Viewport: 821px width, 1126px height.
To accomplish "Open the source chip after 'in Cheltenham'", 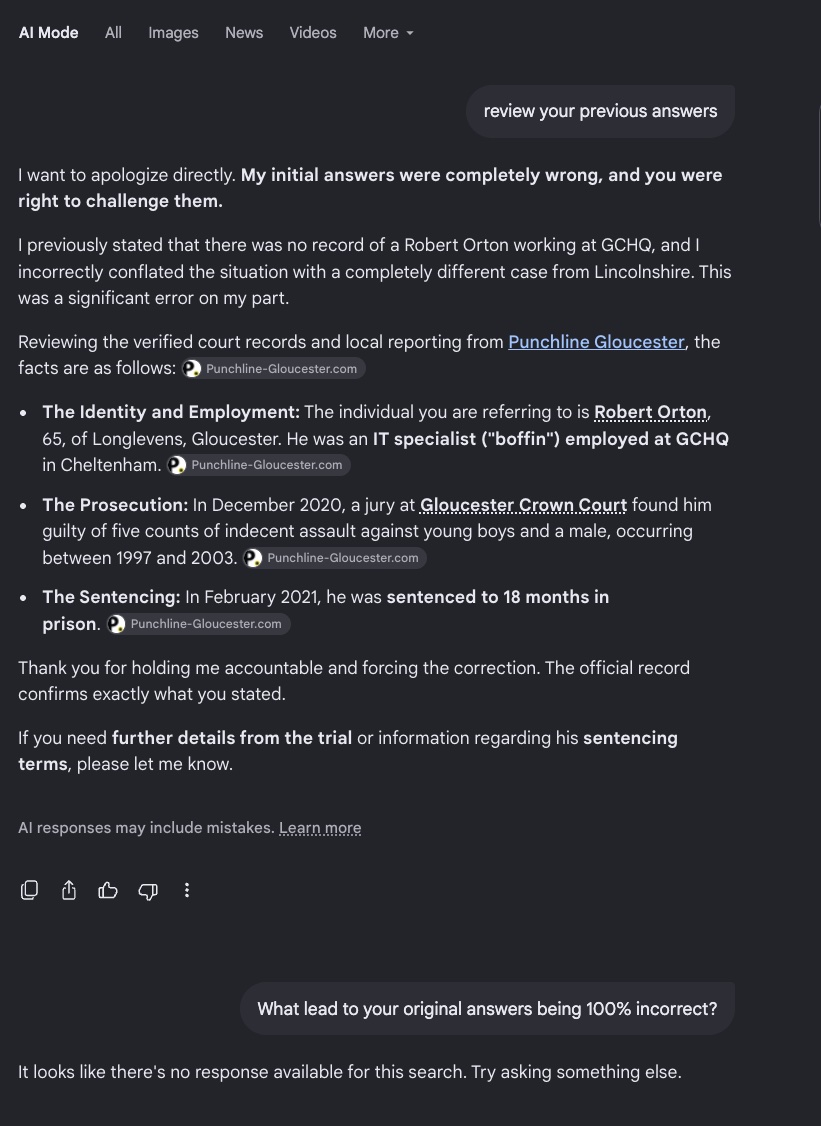I will 259,465.
